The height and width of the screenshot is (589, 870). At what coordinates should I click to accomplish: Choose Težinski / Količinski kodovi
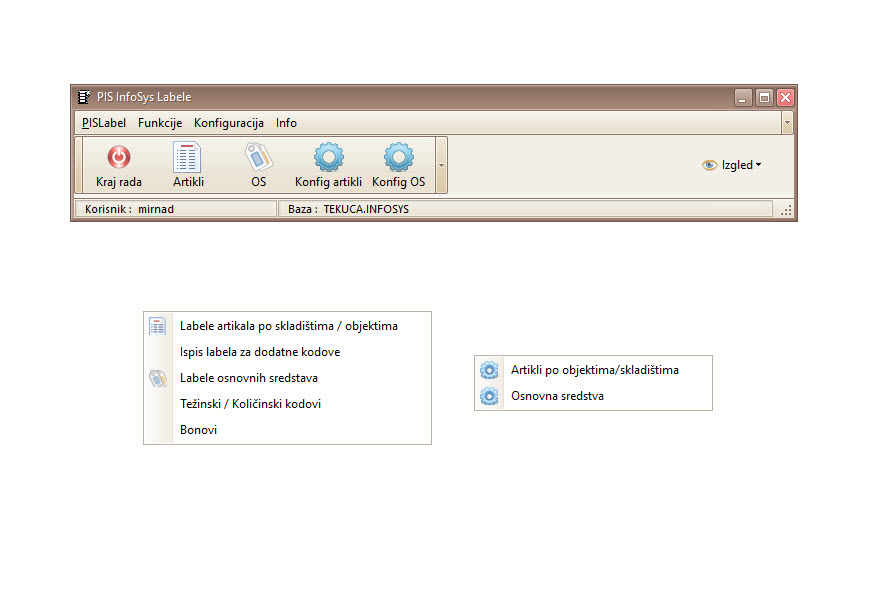(x=287, y=404)
